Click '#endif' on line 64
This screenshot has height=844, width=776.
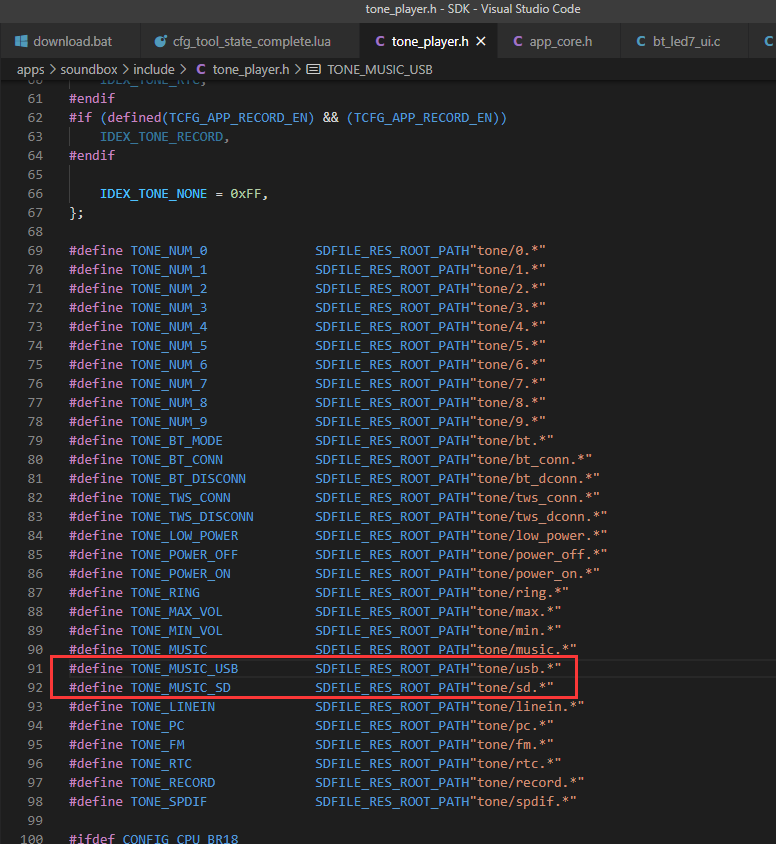click(92, 156)
